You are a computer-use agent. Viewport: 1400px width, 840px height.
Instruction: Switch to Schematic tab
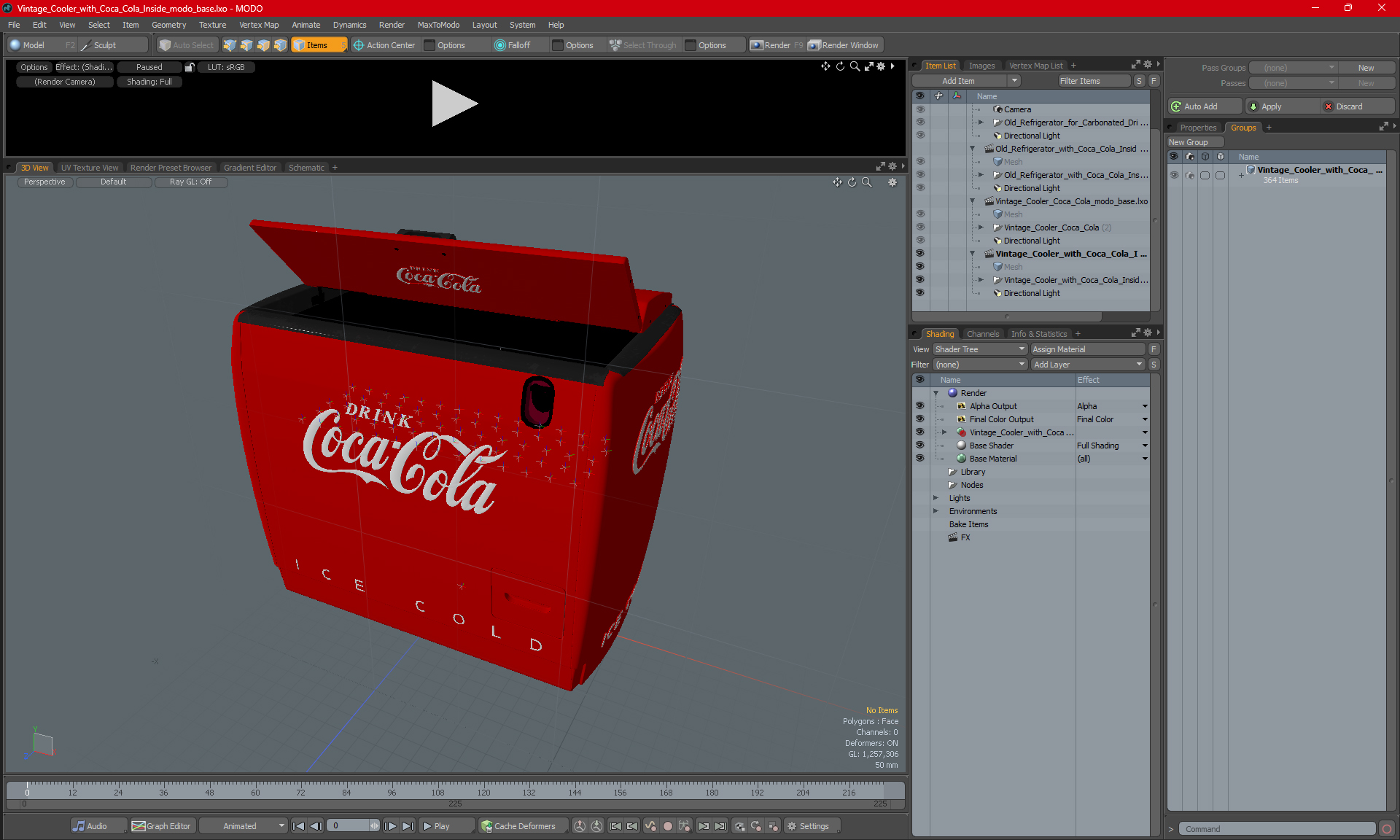coord(306,168)
